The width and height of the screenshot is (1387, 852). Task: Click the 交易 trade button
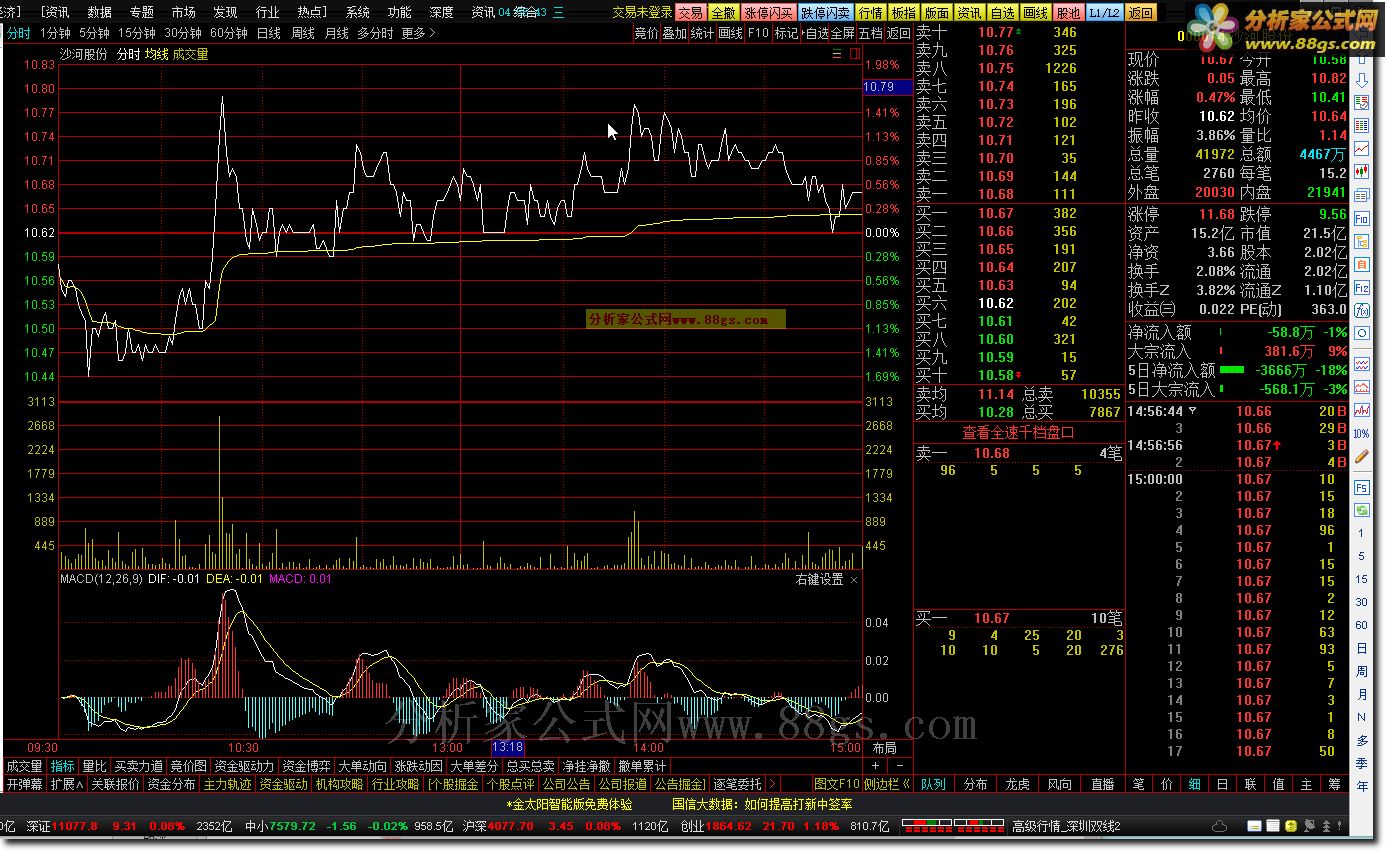click(x=690, y=13)
